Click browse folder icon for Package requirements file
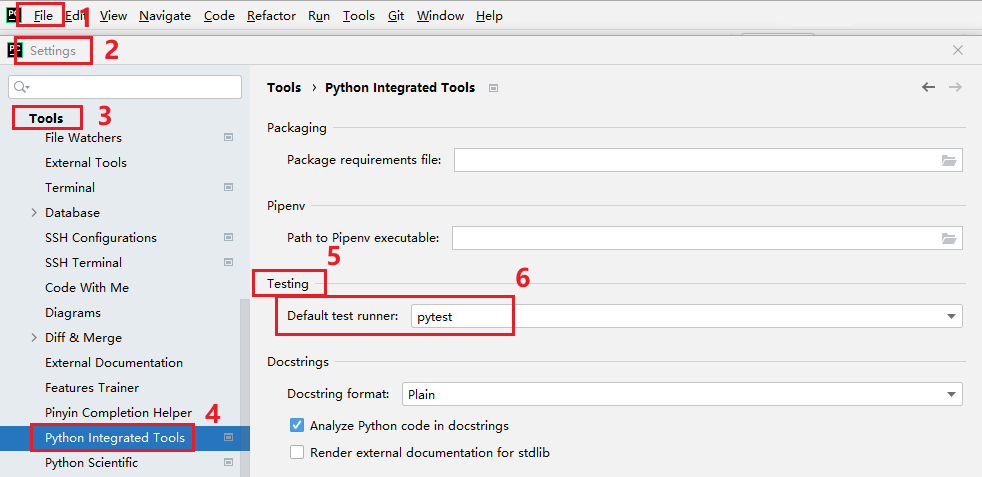 [949, 160]
